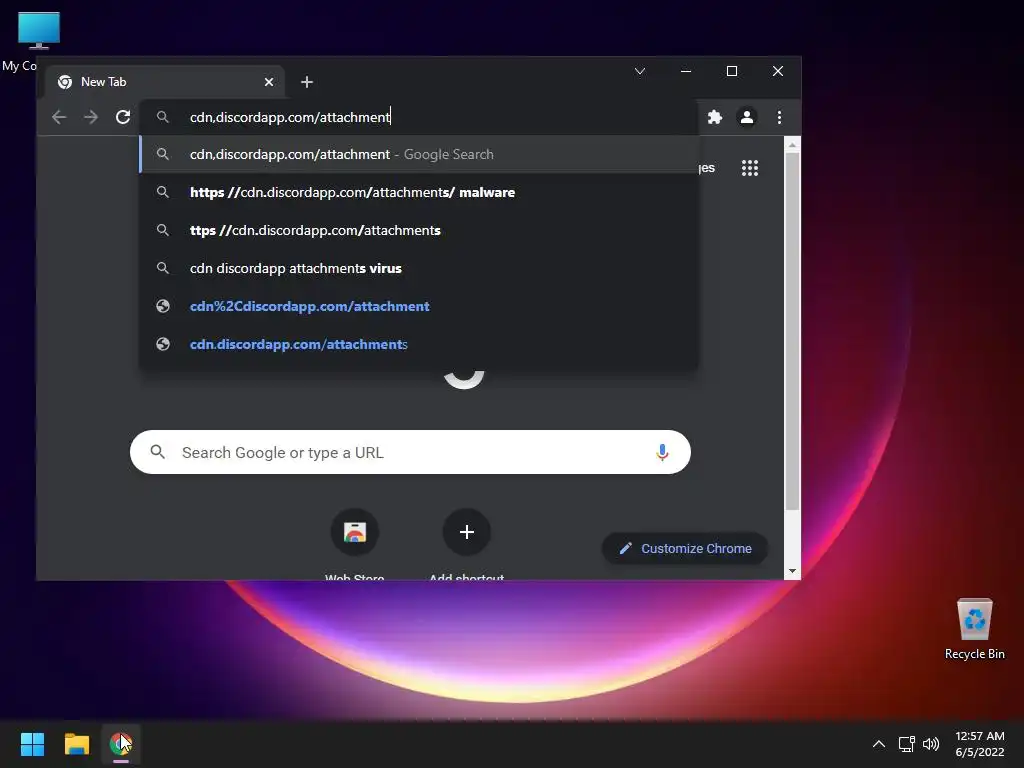Open the Chrome profile avatar icon
Image resolution: width=1024 pixels, height=768 pixels.
coord(746,117)
